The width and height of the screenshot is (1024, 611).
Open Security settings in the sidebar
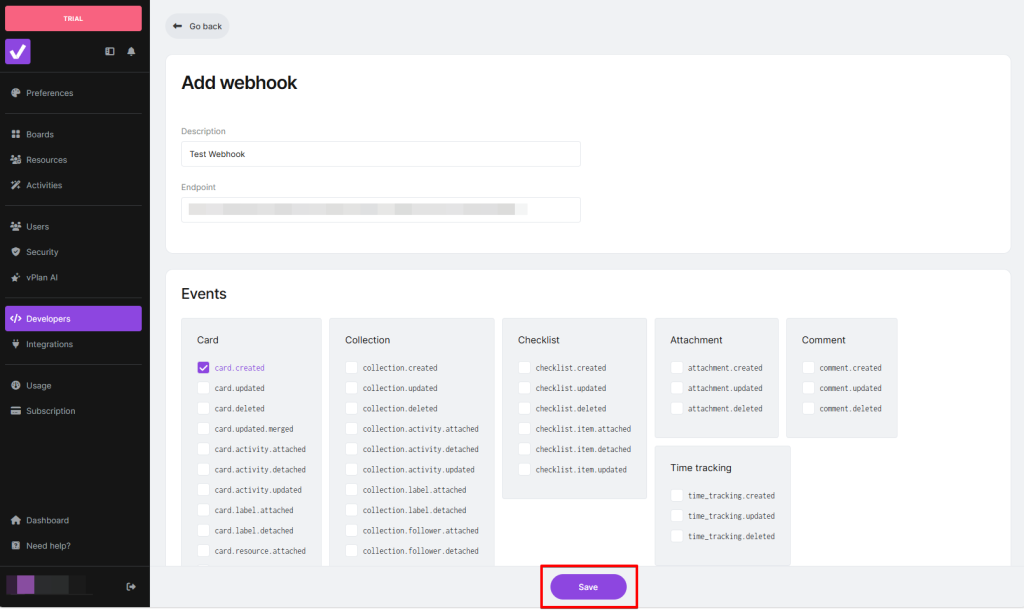pos(42,252)
